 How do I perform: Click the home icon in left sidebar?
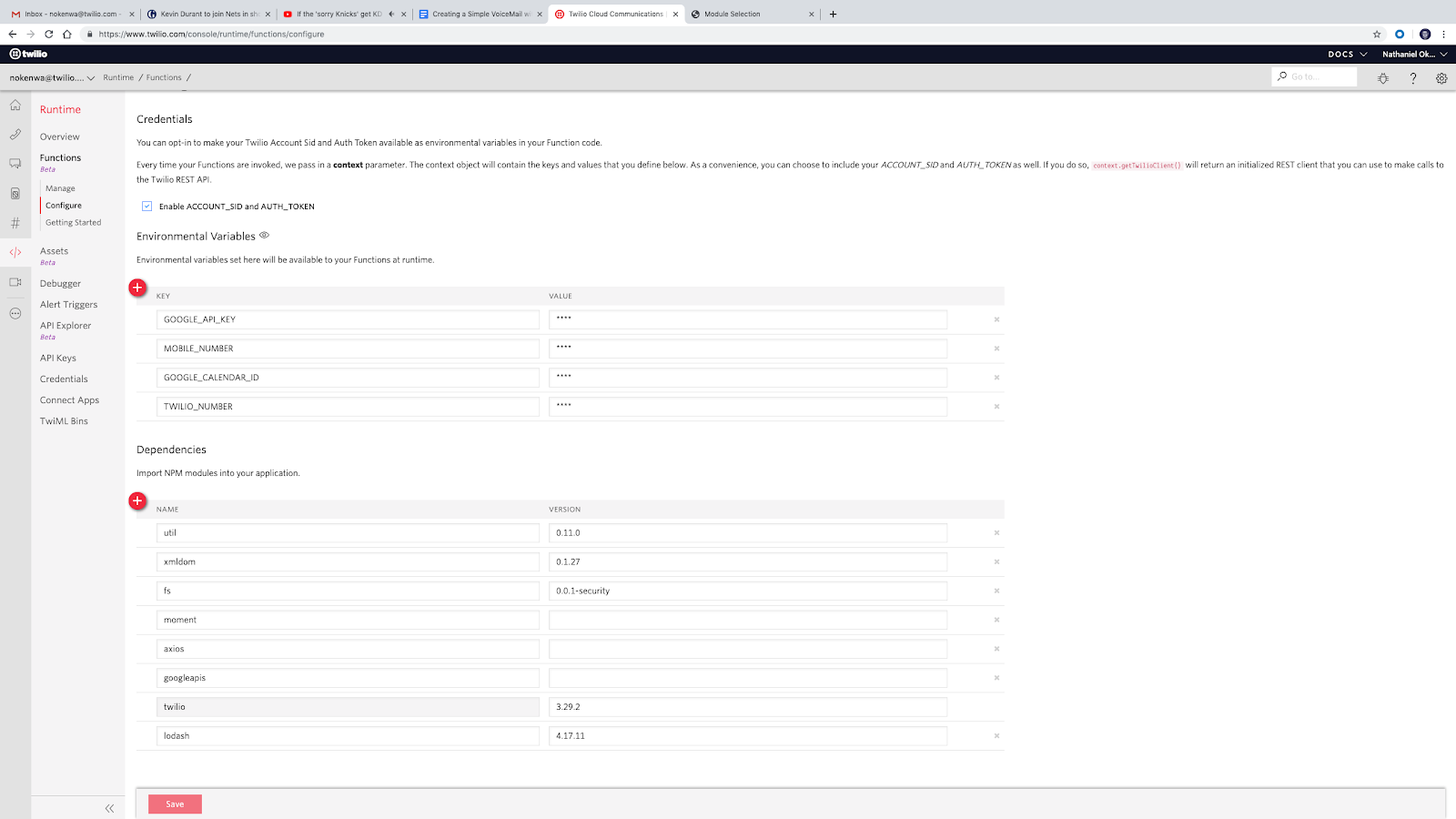(x=15, y=106)
